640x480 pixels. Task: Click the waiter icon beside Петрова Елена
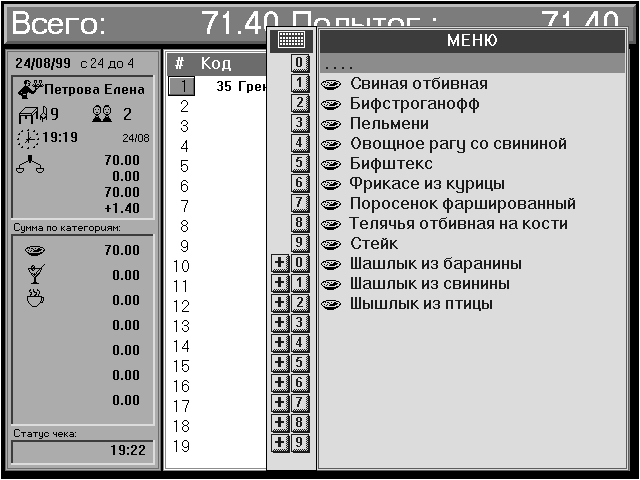[30, 89]
